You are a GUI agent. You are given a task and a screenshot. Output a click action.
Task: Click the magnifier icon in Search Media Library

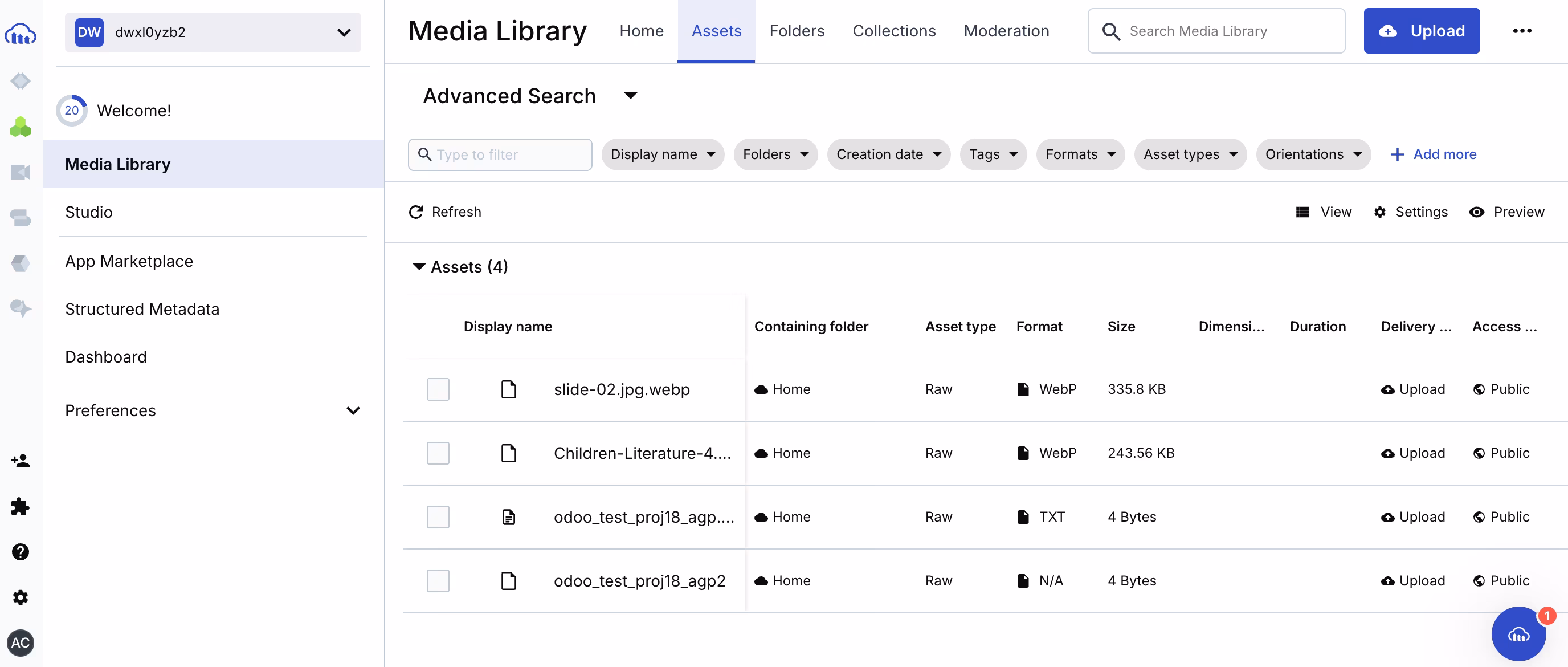(1111, 31)
